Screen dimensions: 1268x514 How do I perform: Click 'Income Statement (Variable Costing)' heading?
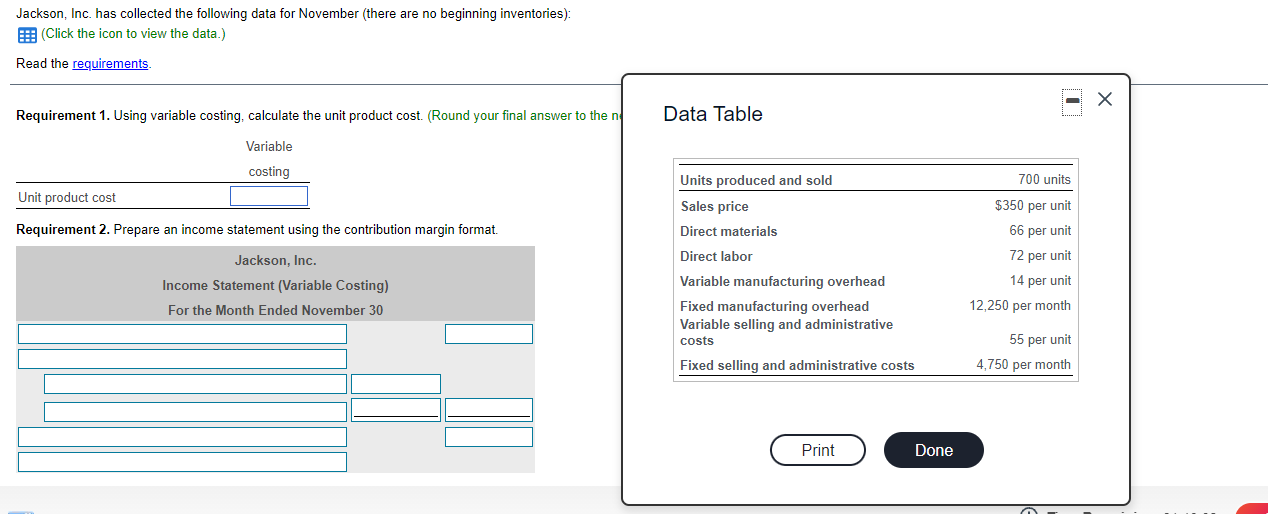275,286
